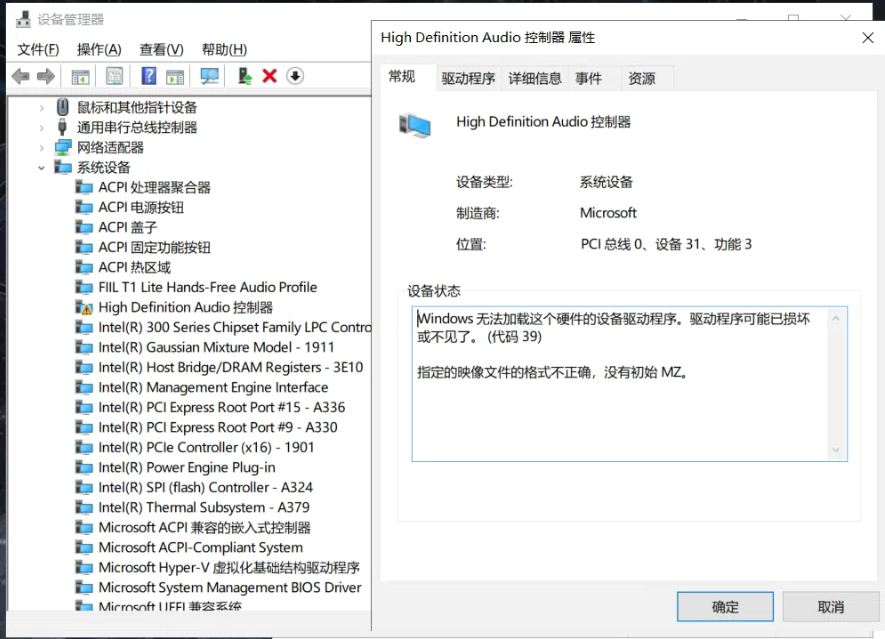Image resolution: width=885 pixels, height=639 pixels.
Task: Click the manufacturer value Microsoft in dialog
Action: [x=608, y=213]
